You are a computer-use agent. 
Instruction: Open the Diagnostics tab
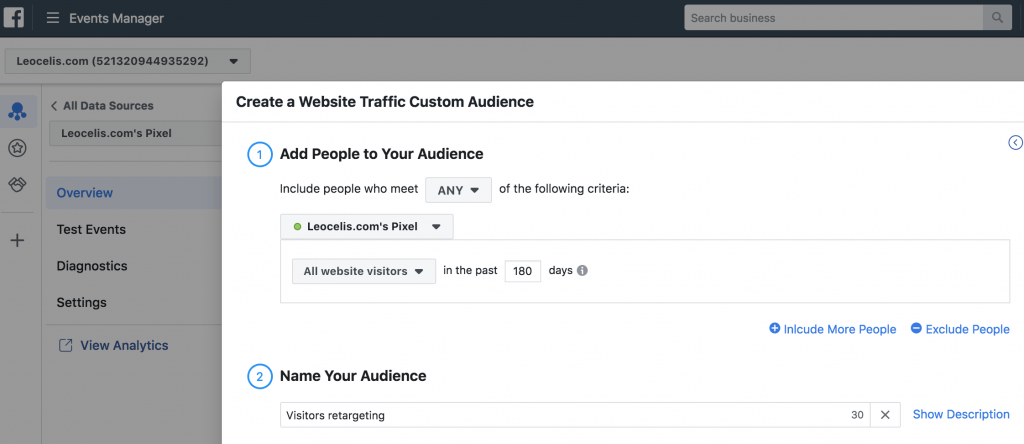[x=91, y=266]
